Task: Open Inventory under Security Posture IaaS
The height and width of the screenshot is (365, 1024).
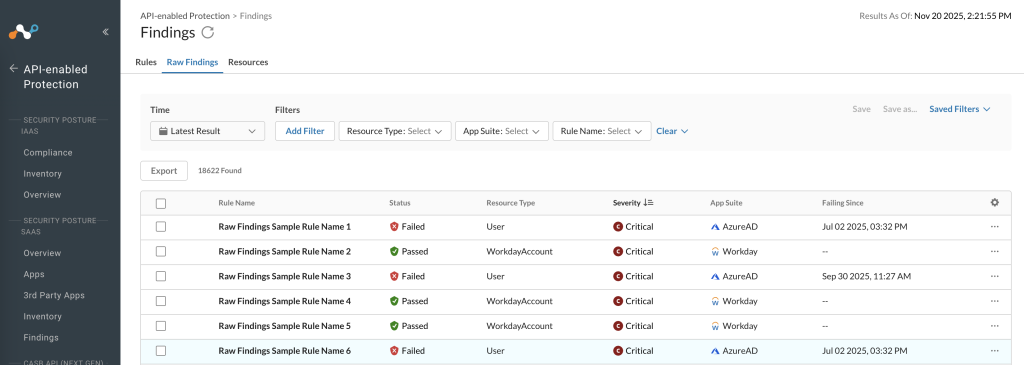Action: tap(42, 174)
